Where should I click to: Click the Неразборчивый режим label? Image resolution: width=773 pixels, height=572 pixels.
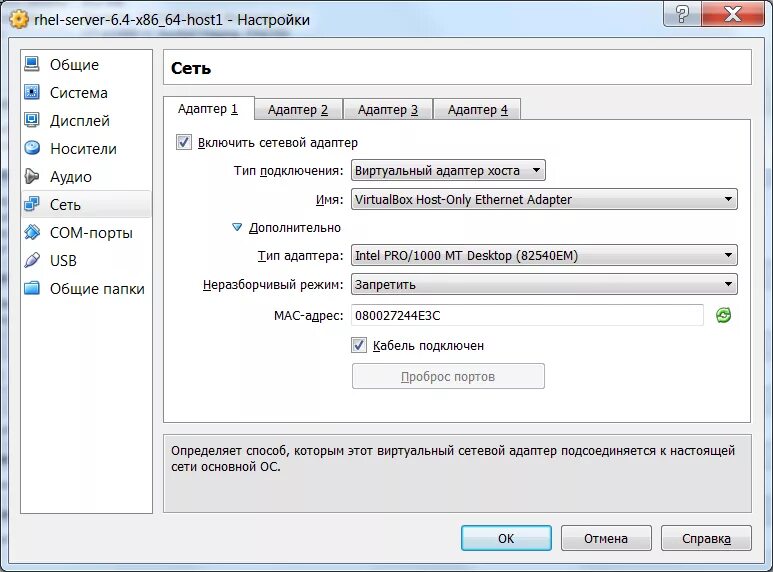(273, 285)
